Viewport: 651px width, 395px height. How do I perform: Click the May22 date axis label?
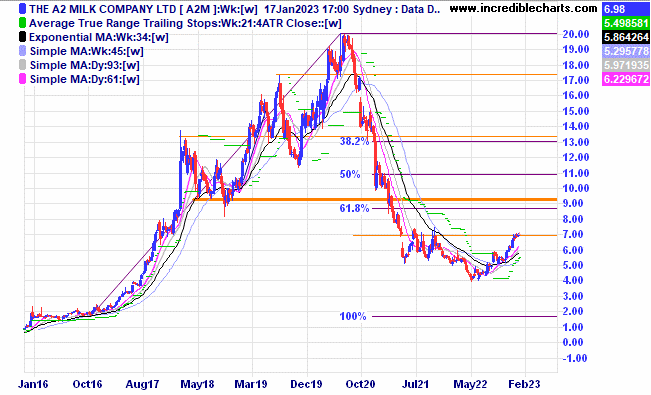[x=470, y=384]
